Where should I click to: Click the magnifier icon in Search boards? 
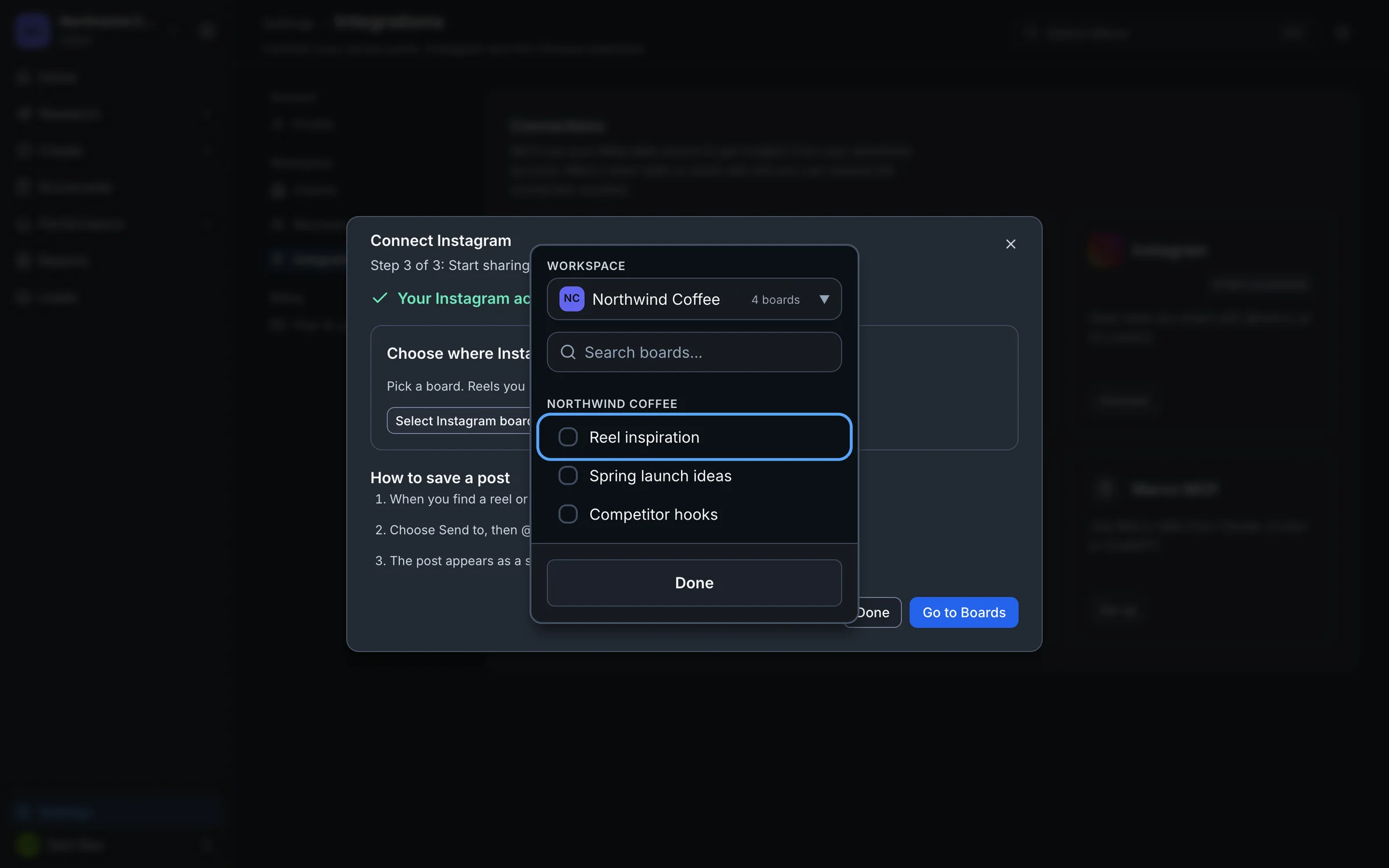568,352
